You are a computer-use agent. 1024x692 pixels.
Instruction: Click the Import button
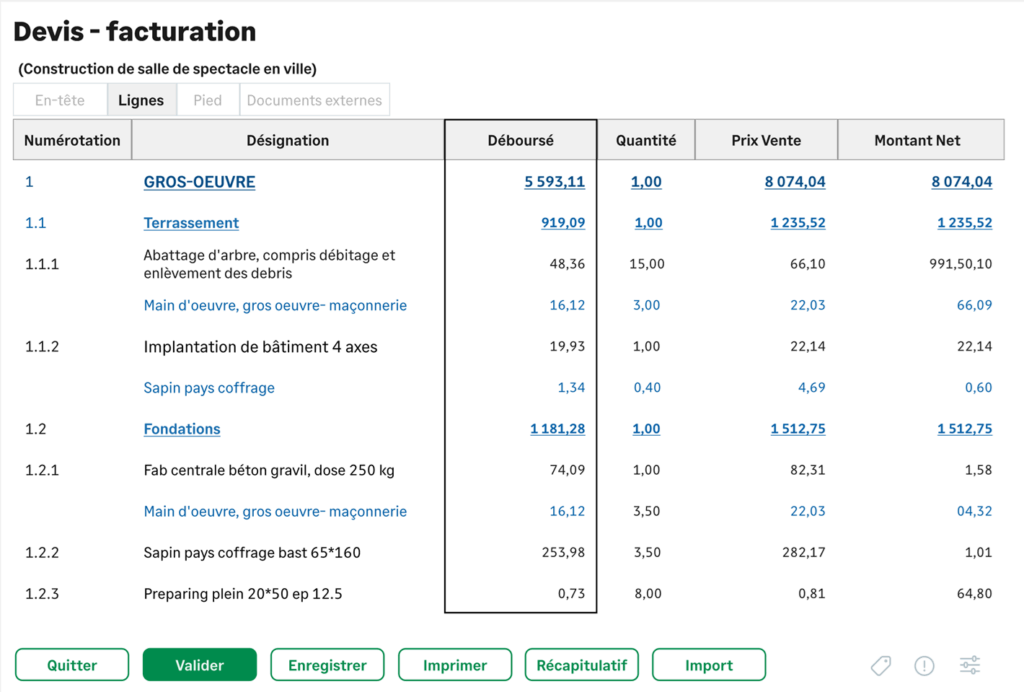tap(709, 665)
